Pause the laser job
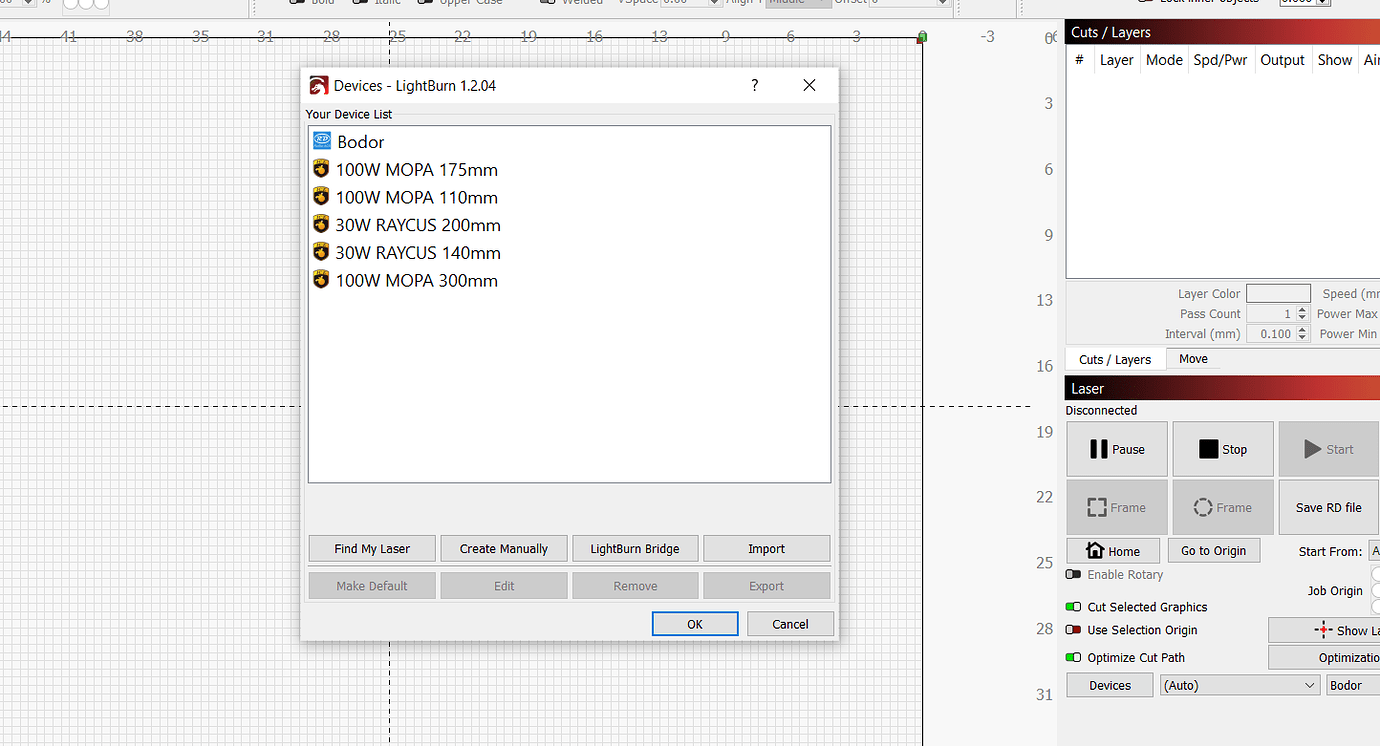The image size is (1380, 746). tap(1117, 449)
